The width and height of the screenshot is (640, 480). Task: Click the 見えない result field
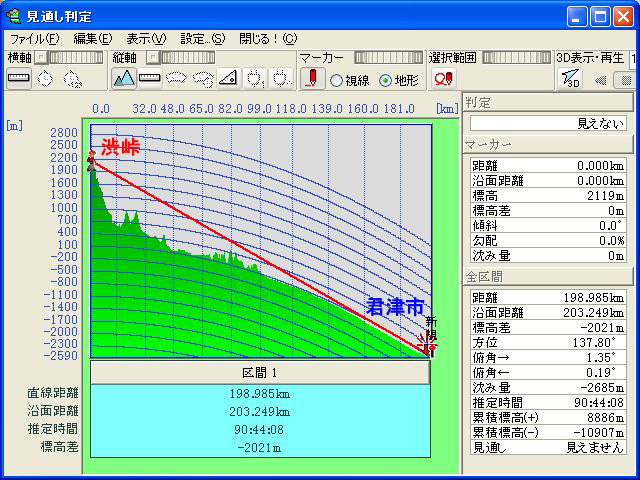tap(548, 123)
